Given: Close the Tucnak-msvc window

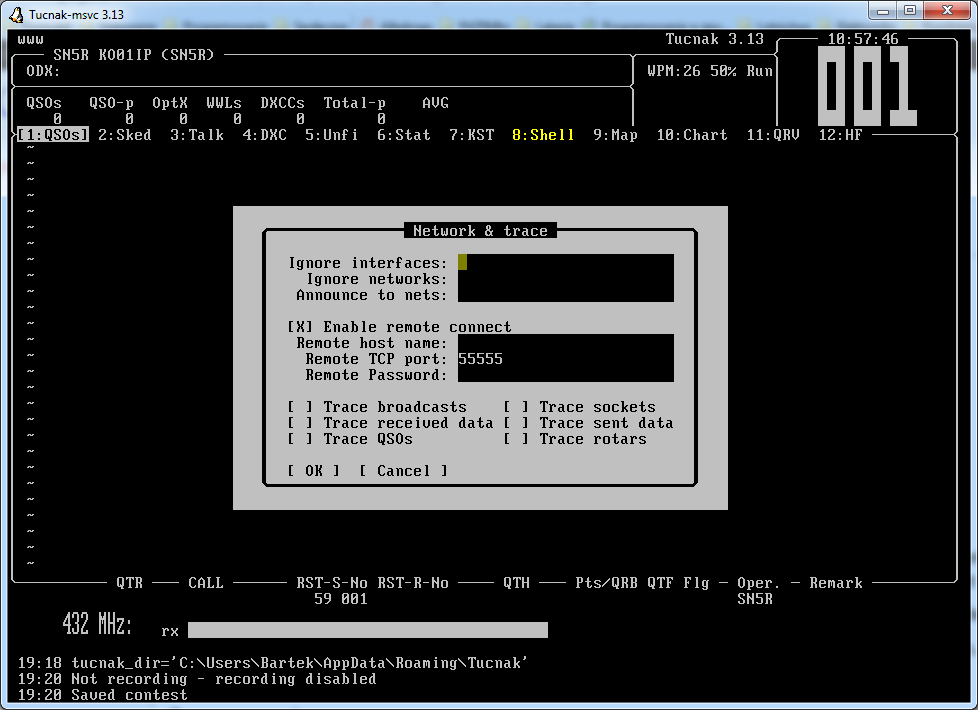Looking at the screenshot, I should [947, 11].
